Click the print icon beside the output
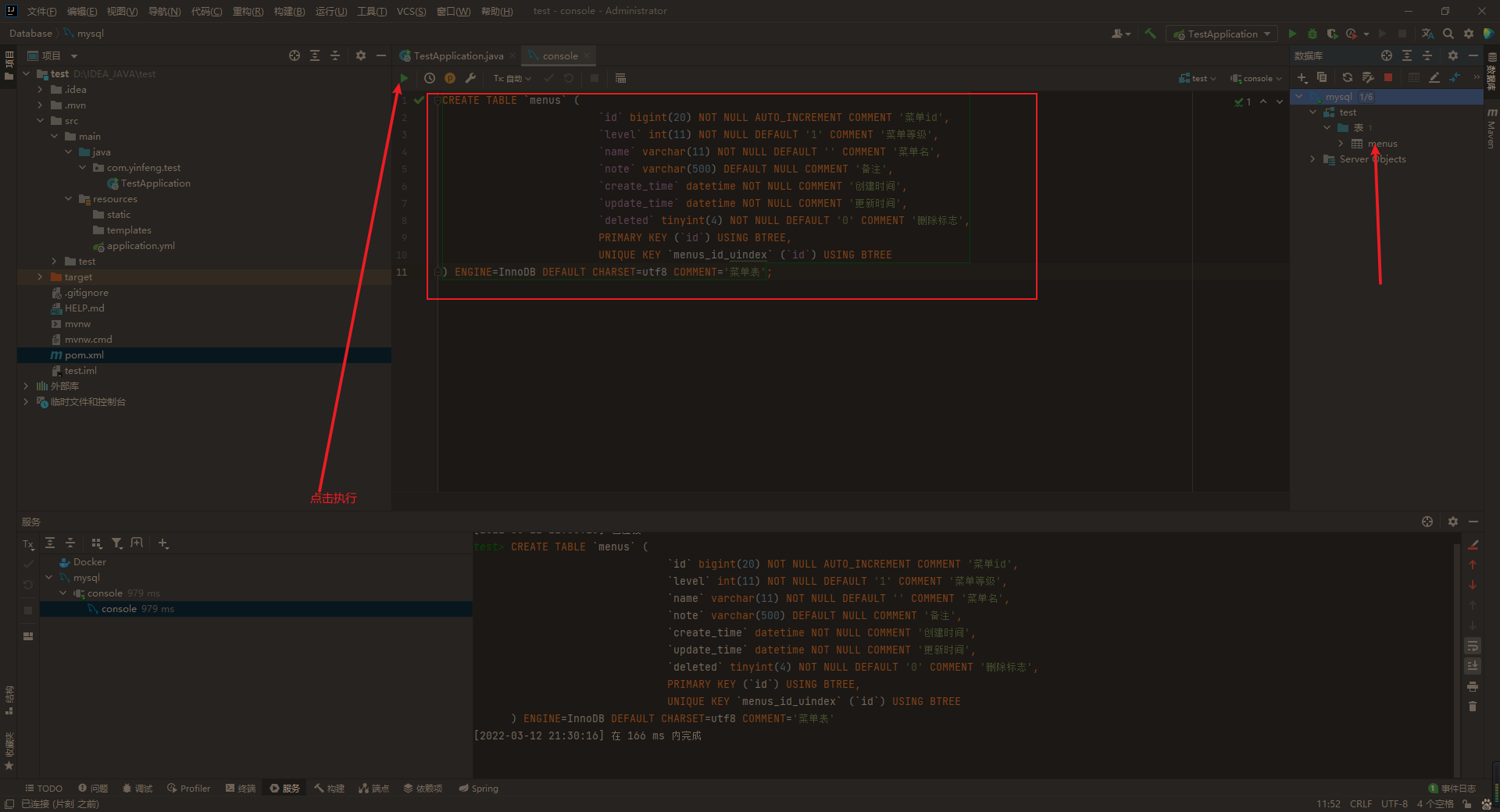Viewport: 1500px width, 812px height. point(1473,686)
